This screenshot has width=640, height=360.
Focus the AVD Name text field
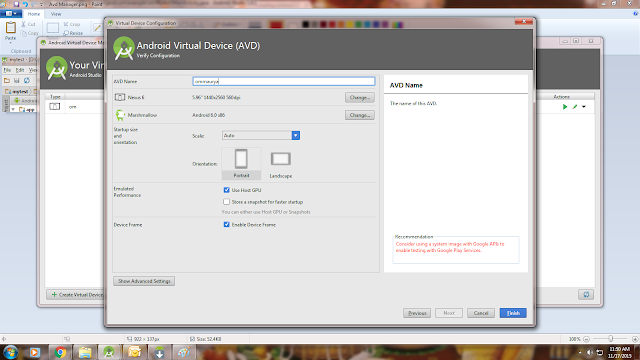pyautogui.click(x=284, y=81)
